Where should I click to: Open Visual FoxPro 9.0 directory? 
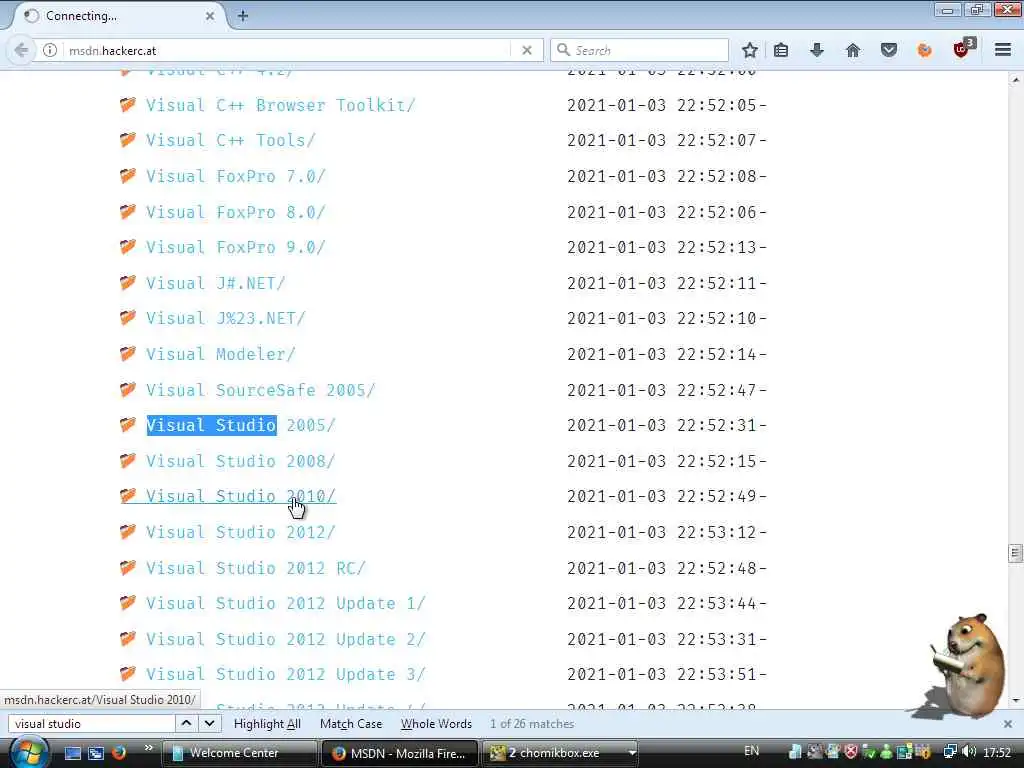tap(235, 248)
